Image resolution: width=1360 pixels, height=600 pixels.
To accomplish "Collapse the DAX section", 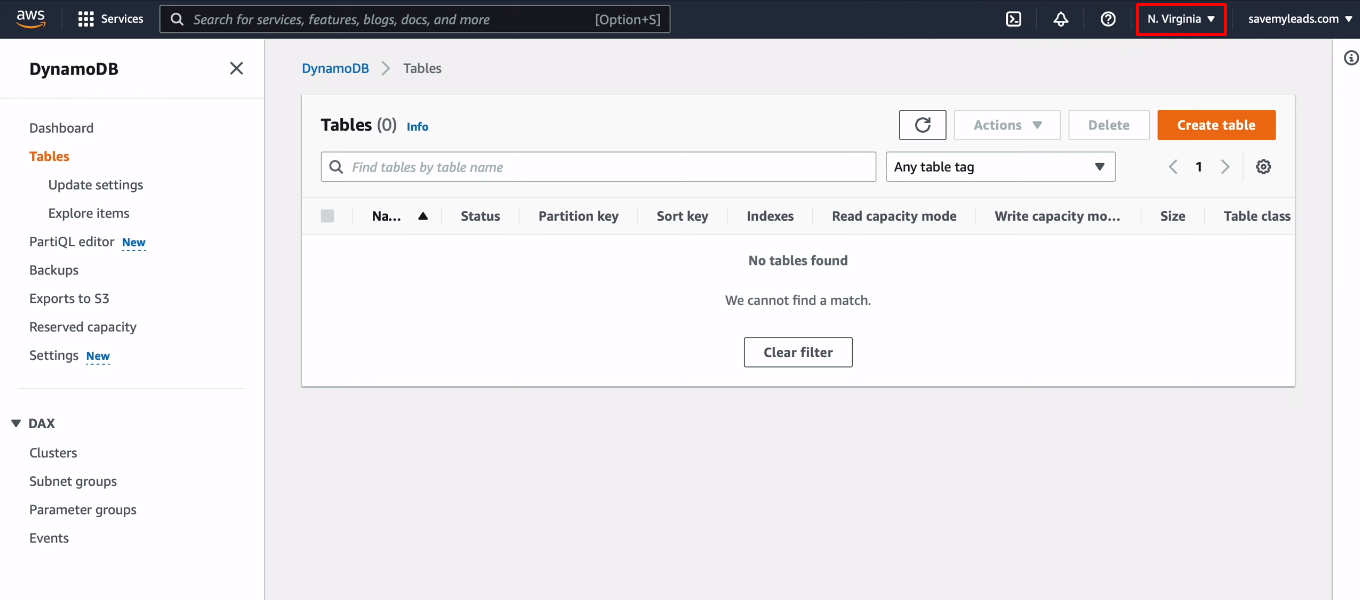I will tap(16, 424).
